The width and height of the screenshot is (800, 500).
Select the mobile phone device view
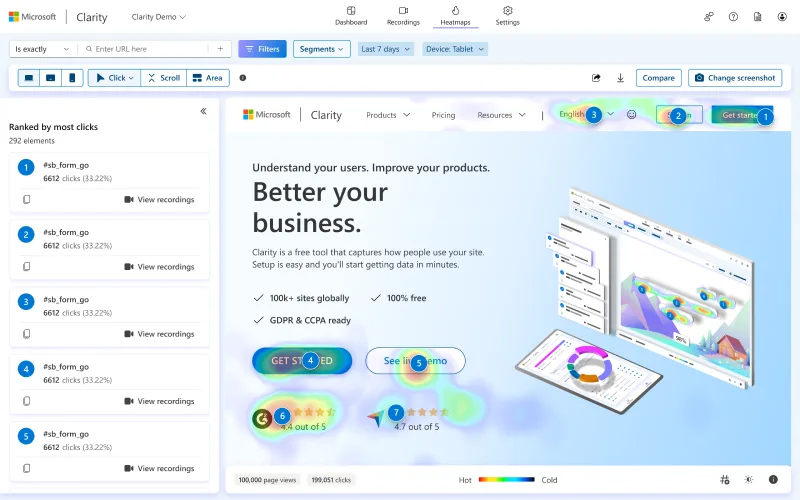[x=72, y=78]
